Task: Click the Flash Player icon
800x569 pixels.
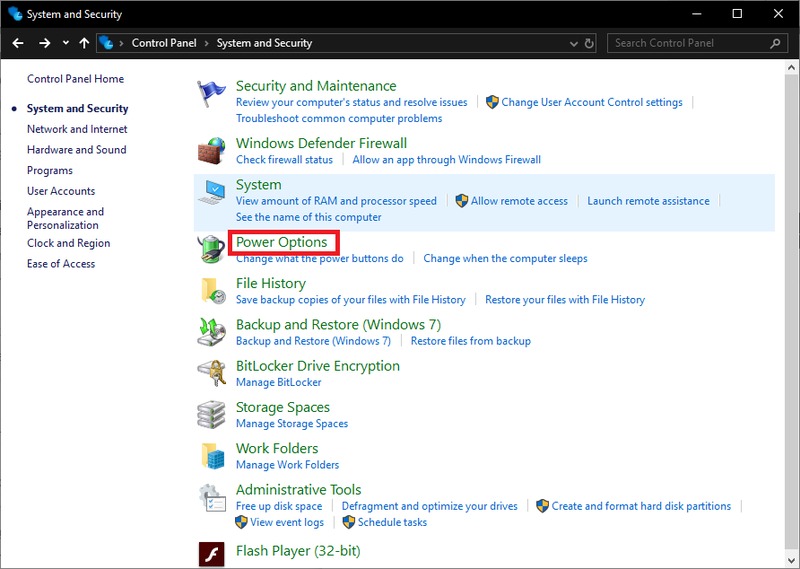Action: (x=212, y=553)
